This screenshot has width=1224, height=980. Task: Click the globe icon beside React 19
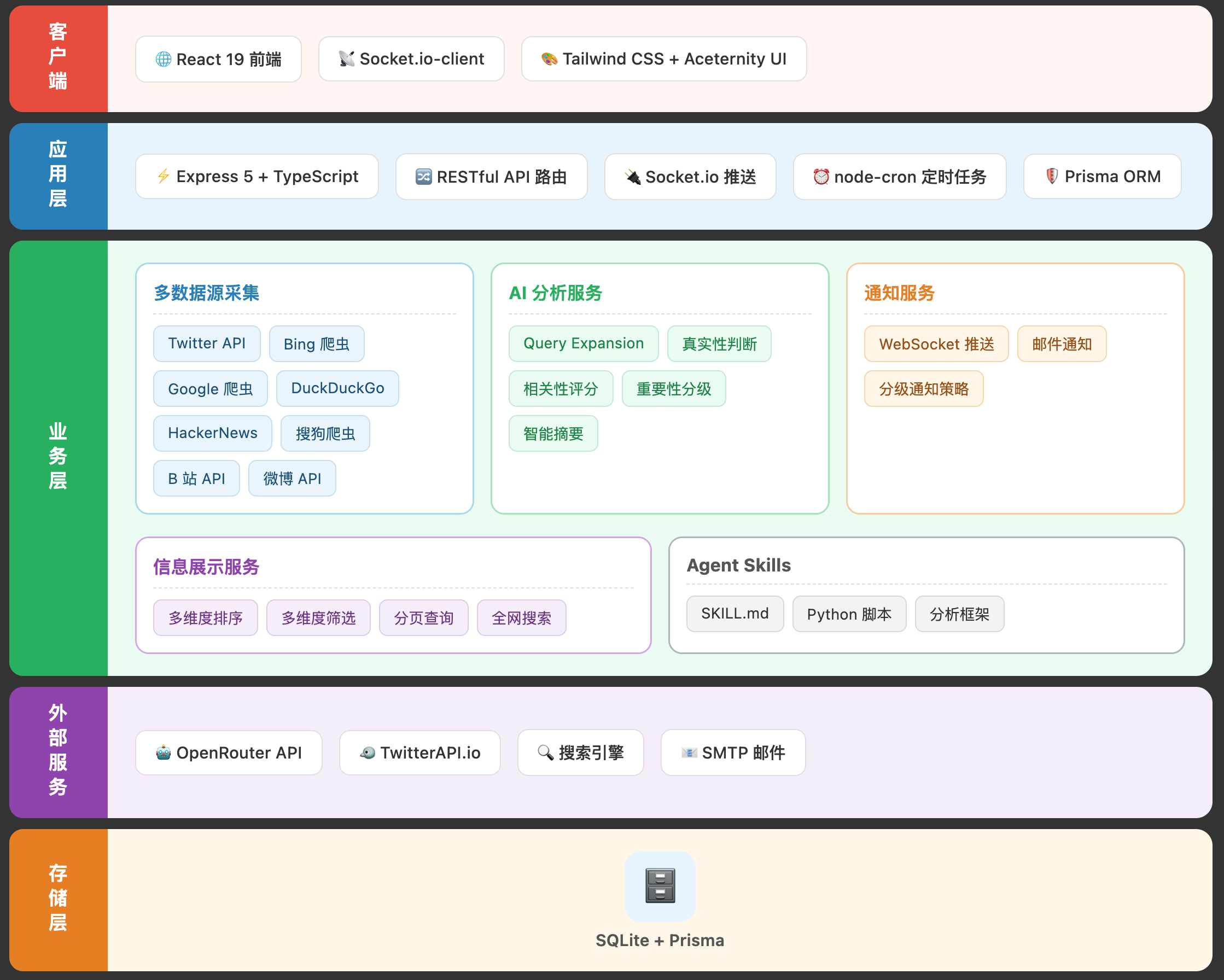[163, 59]
